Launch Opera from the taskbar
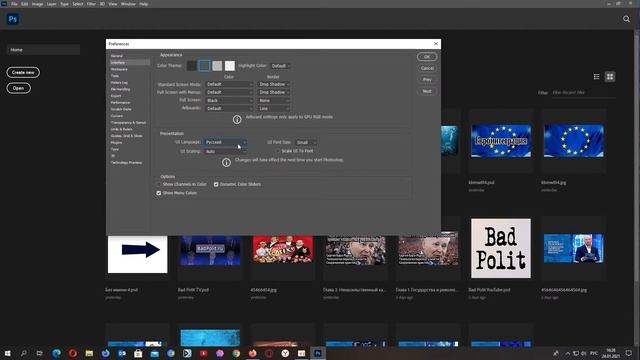The width and height of the screenshot is (640, 360). coord(73,353)
